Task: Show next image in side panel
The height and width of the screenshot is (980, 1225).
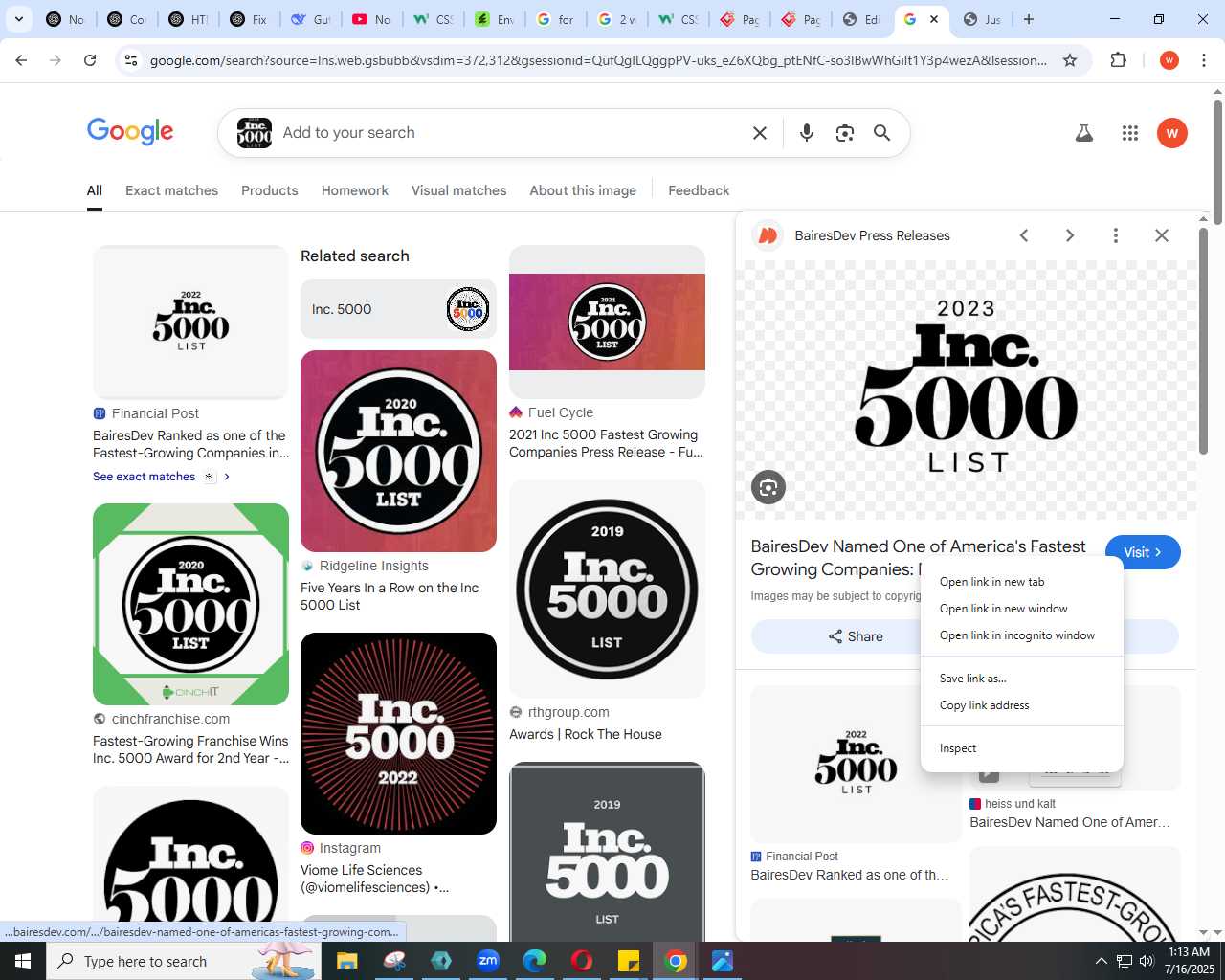Action: click(x=1070, y=235)
